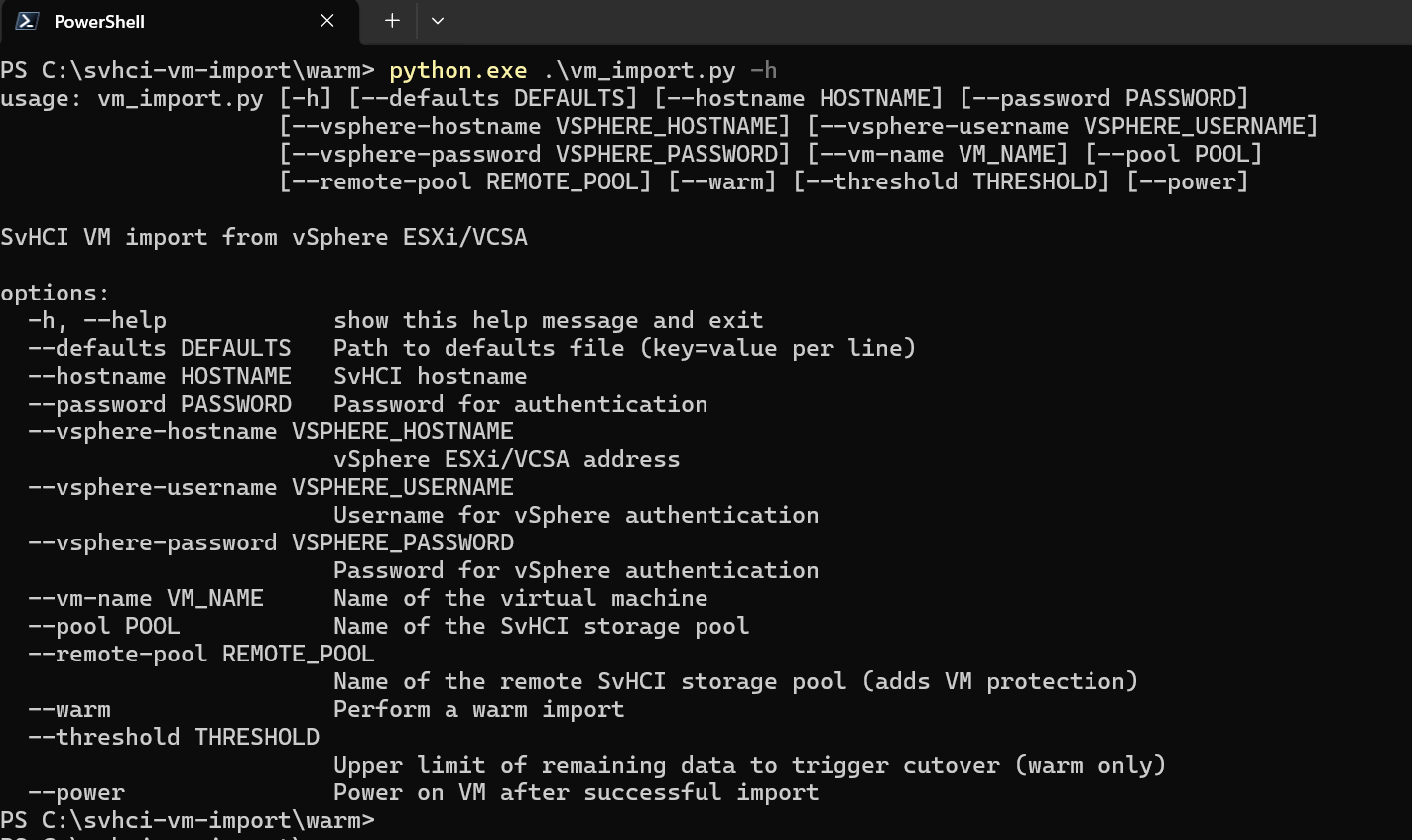Click the --warm option description
This screenshot has width=1412, height=840.
click(478, 709)
